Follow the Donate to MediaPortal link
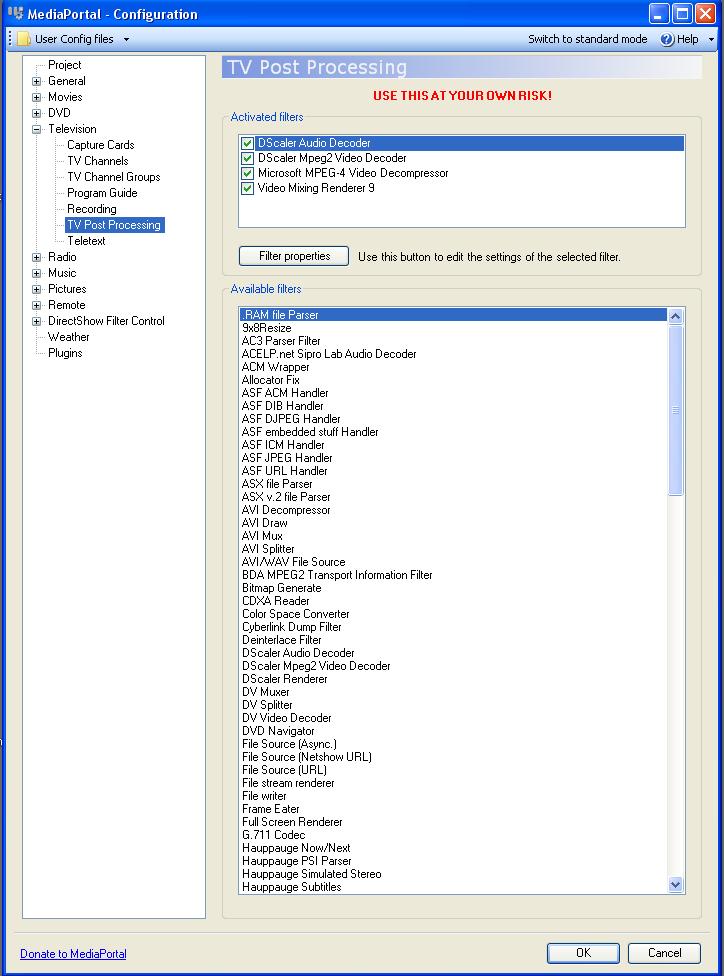The width and height of the screenshot is (724, 976). click(73, 954)
